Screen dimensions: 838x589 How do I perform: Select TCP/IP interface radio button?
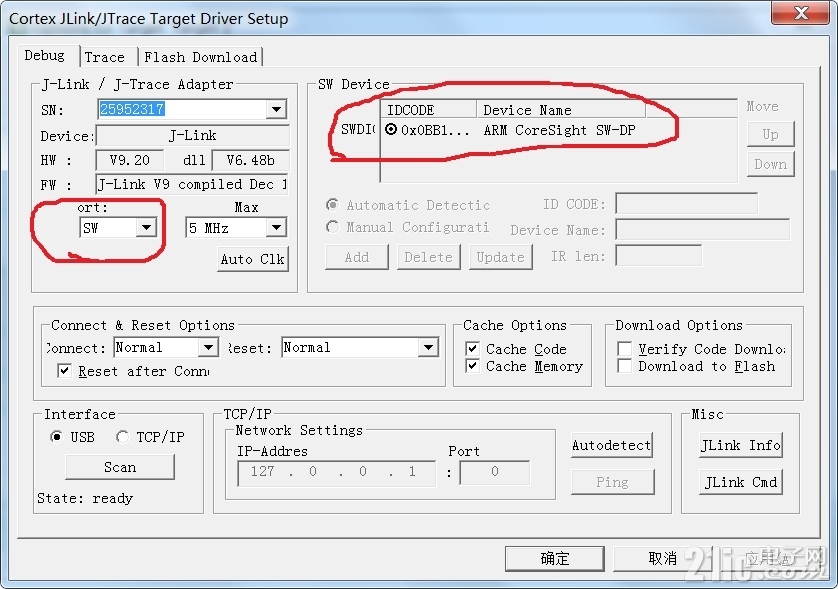pos(122,437)
